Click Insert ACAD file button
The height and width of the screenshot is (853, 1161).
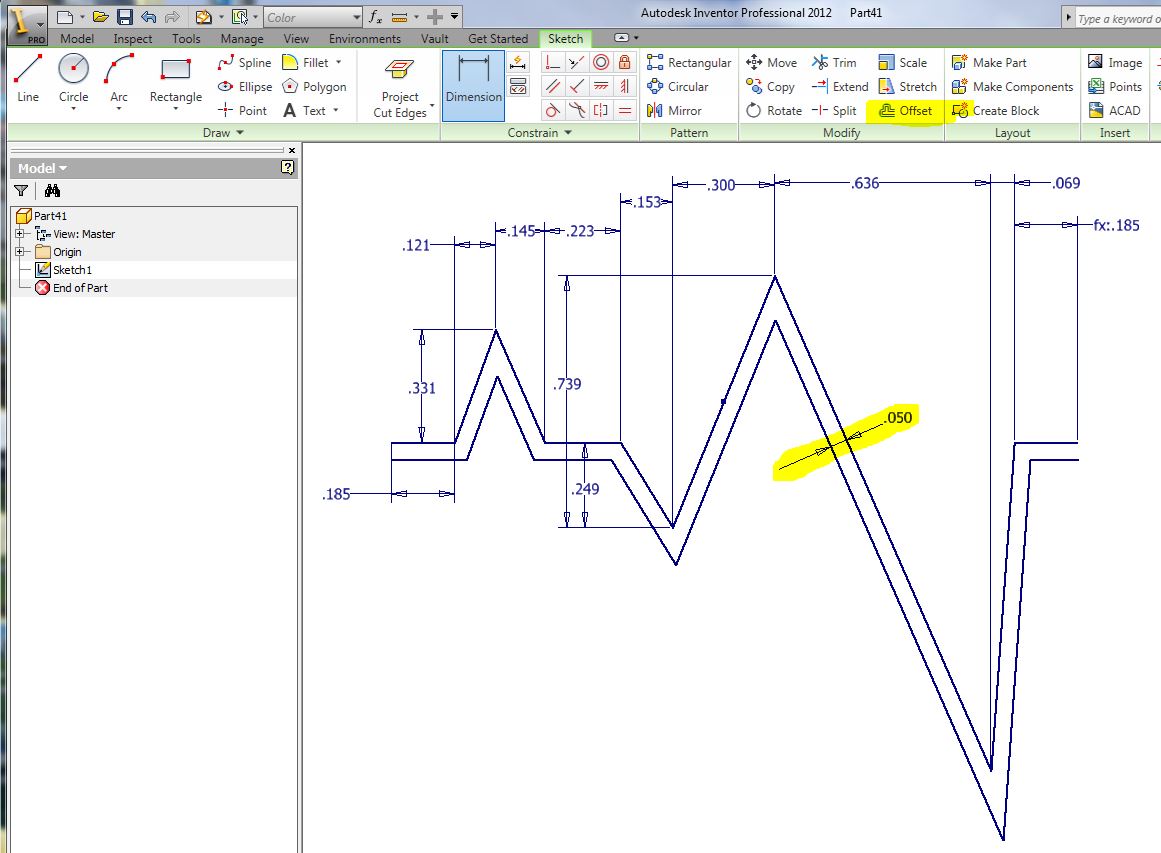coord(1114,110)
